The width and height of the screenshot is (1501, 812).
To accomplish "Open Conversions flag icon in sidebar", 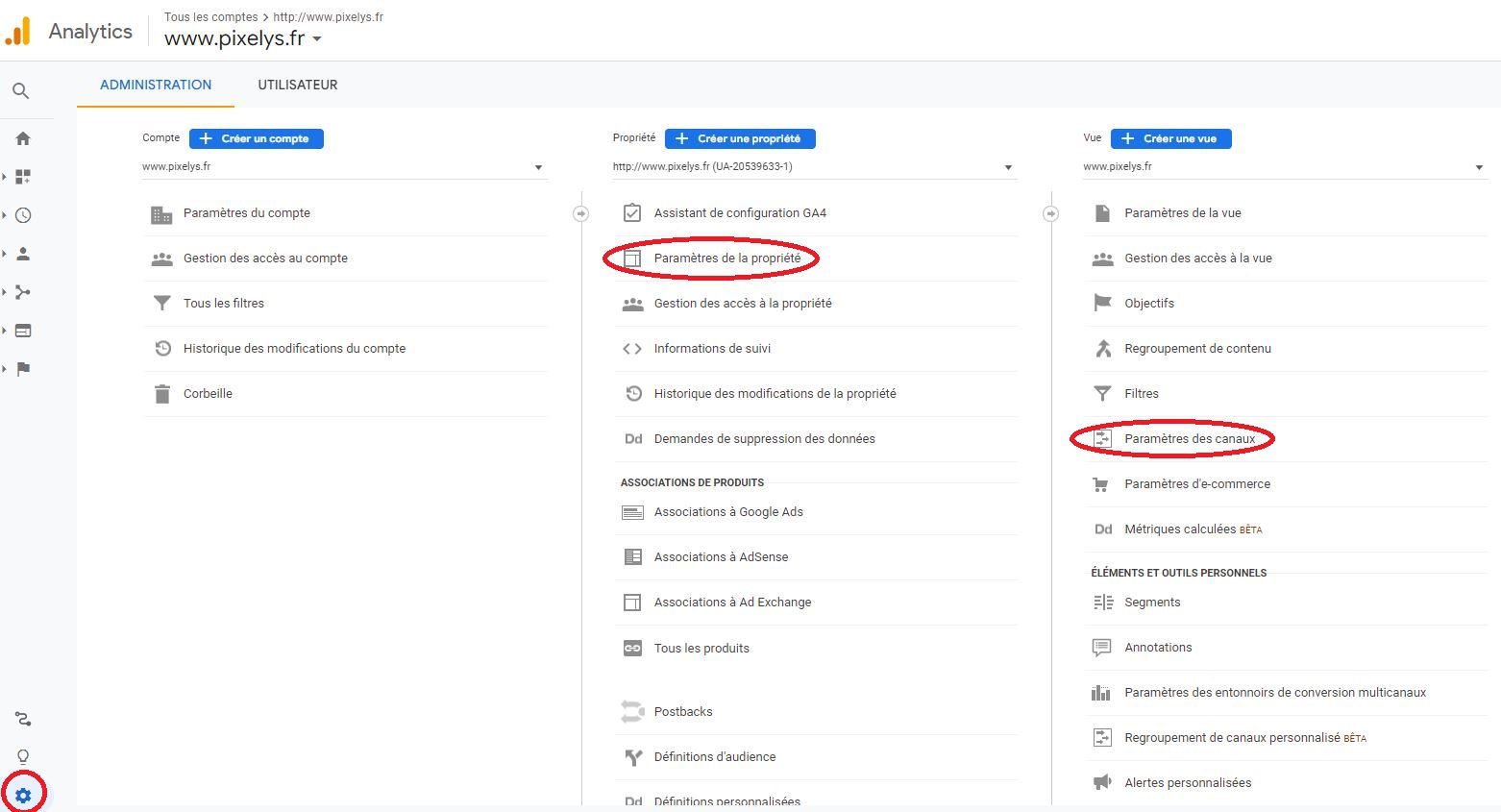I will tap(23, 369).
